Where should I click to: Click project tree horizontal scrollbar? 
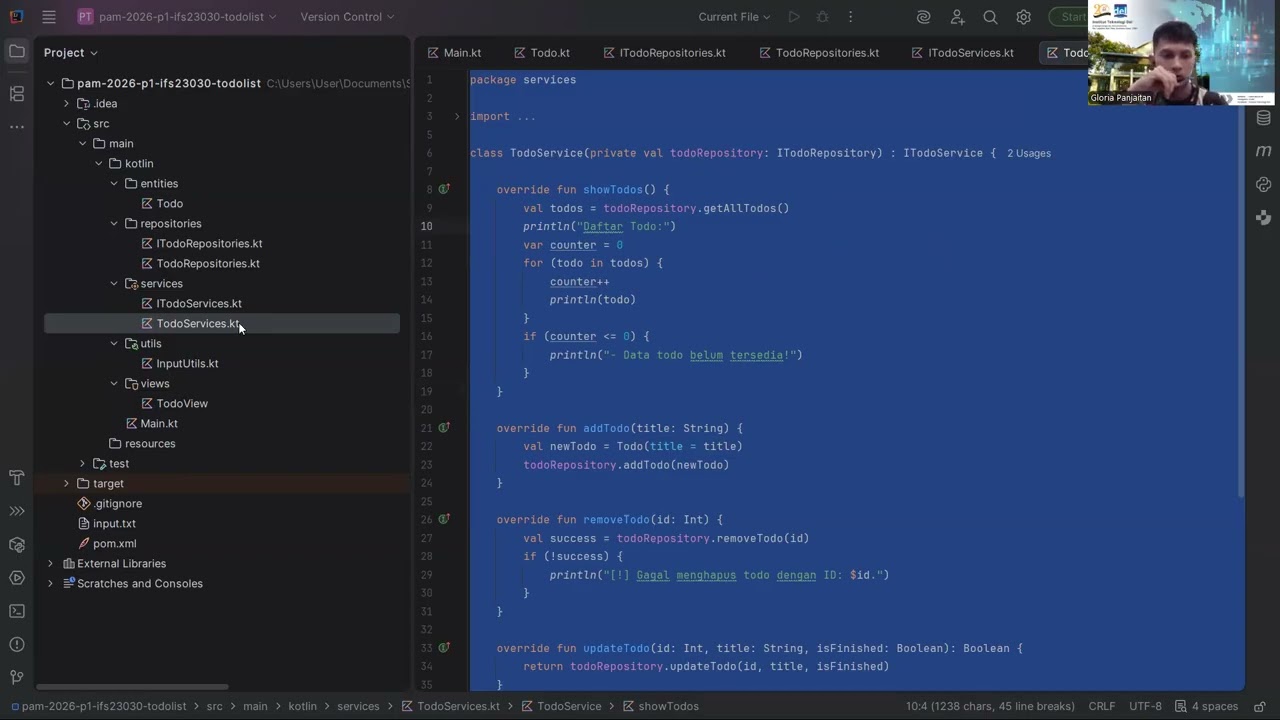tap(133, 687)
